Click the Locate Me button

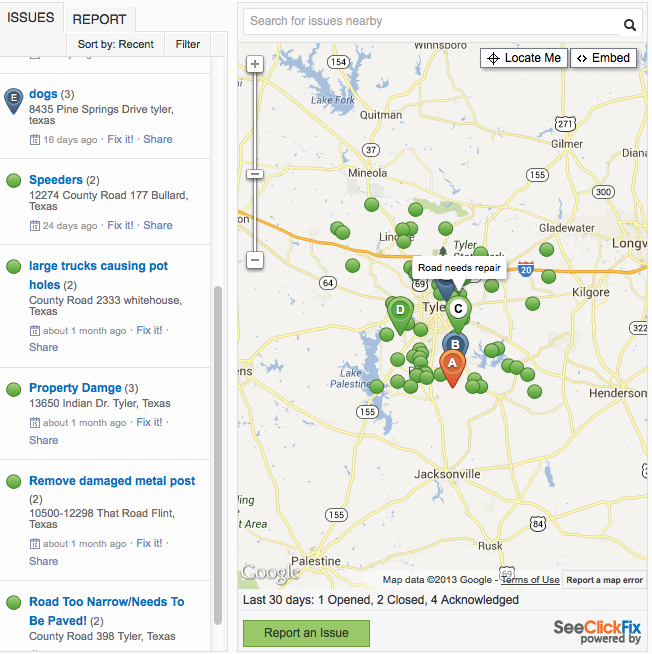pyautogui.click(x=524, y=58)
